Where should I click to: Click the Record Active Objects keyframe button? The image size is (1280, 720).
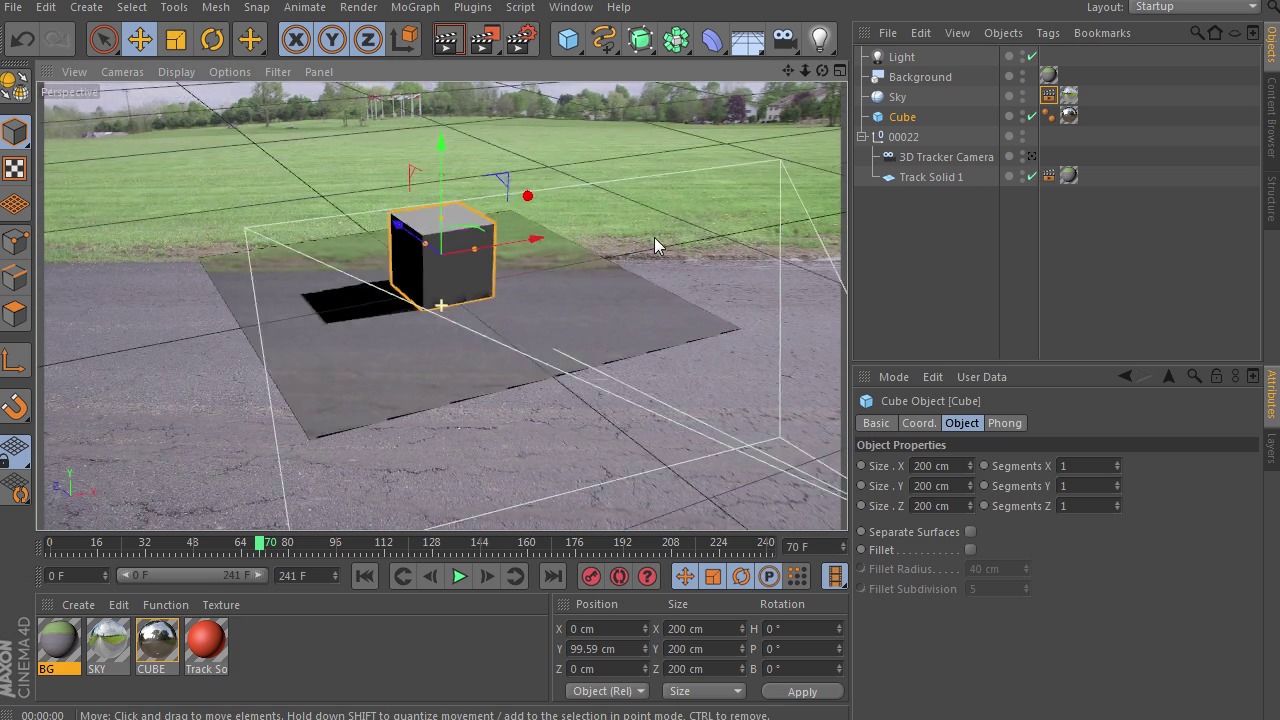(x=591, y=576)
